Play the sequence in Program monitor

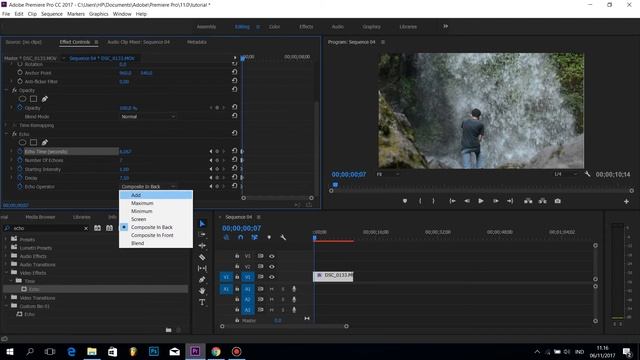pyautogui.click(x=481, y=201)
